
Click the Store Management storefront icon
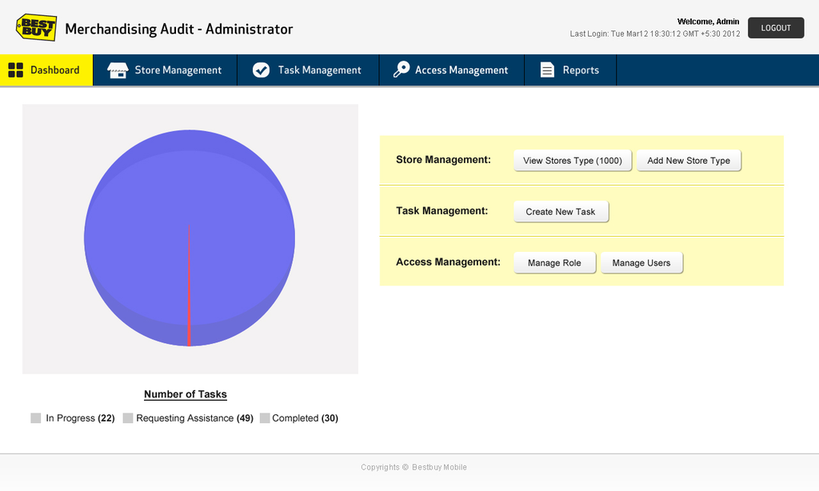[118, 70]
